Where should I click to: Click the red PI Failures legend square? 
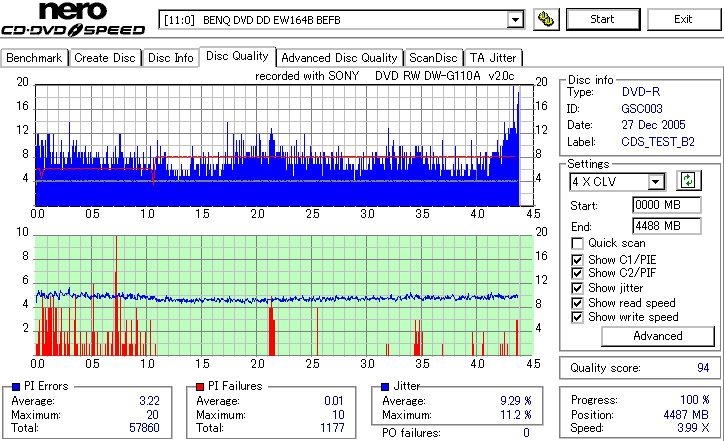(x=200, y=387)
